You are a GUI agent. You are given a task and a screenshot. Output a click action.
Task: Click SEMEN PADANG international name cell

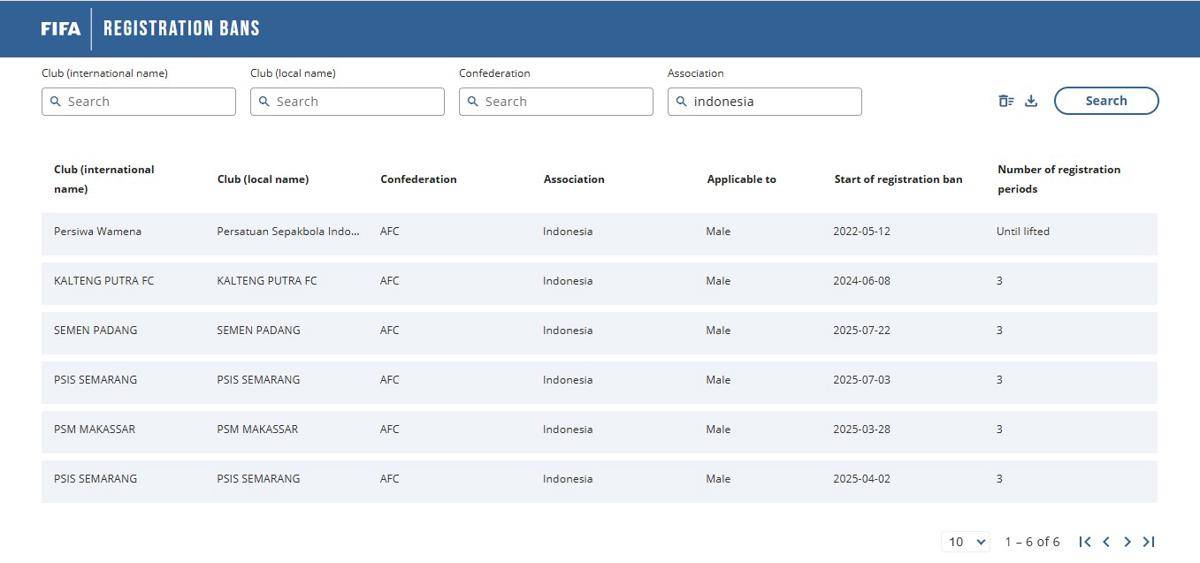96,330
